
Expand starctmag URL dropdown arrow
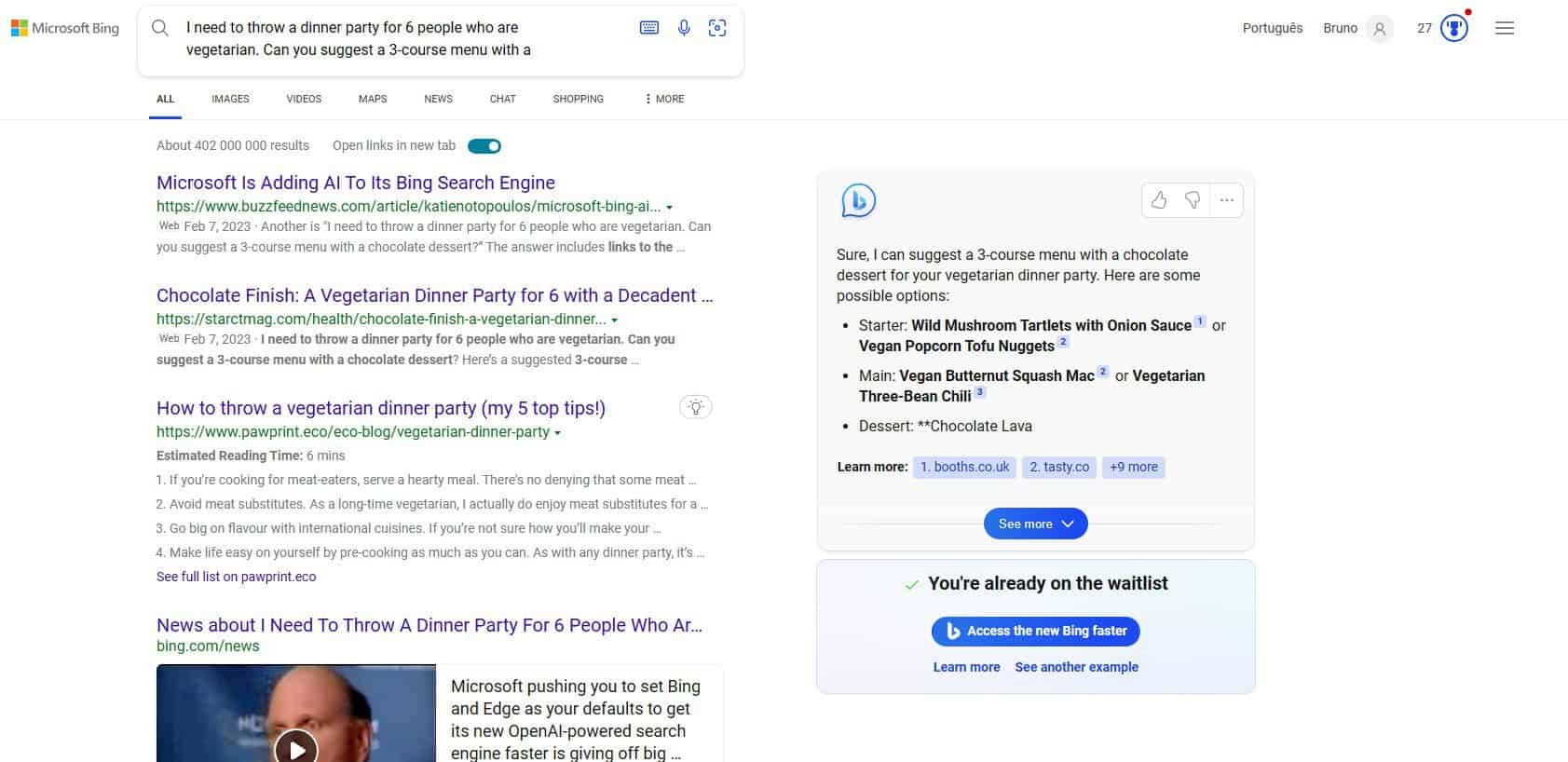pyautogui.click(x=614, y=320)
